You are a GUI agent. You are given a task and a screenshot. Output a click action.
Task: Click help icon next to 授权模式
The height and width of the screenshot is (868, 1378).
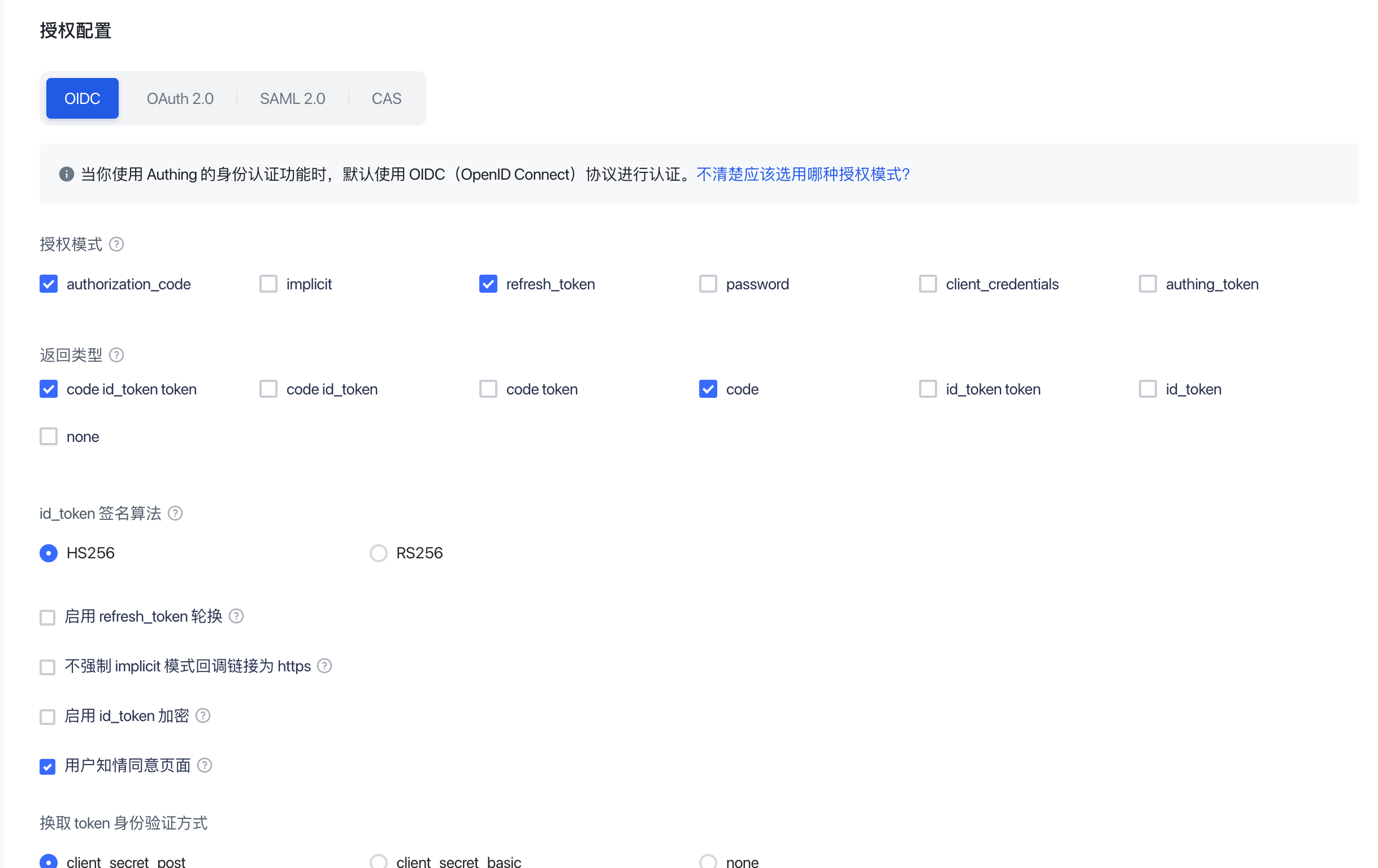tap(116, 244)
